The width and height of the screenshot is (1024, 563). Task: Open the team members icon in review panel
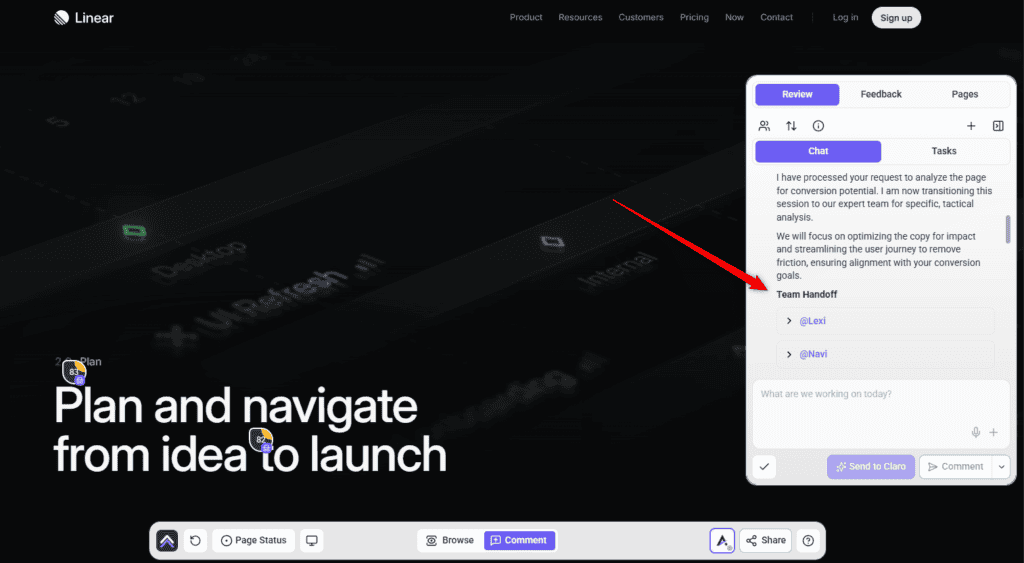pos(764,126)
